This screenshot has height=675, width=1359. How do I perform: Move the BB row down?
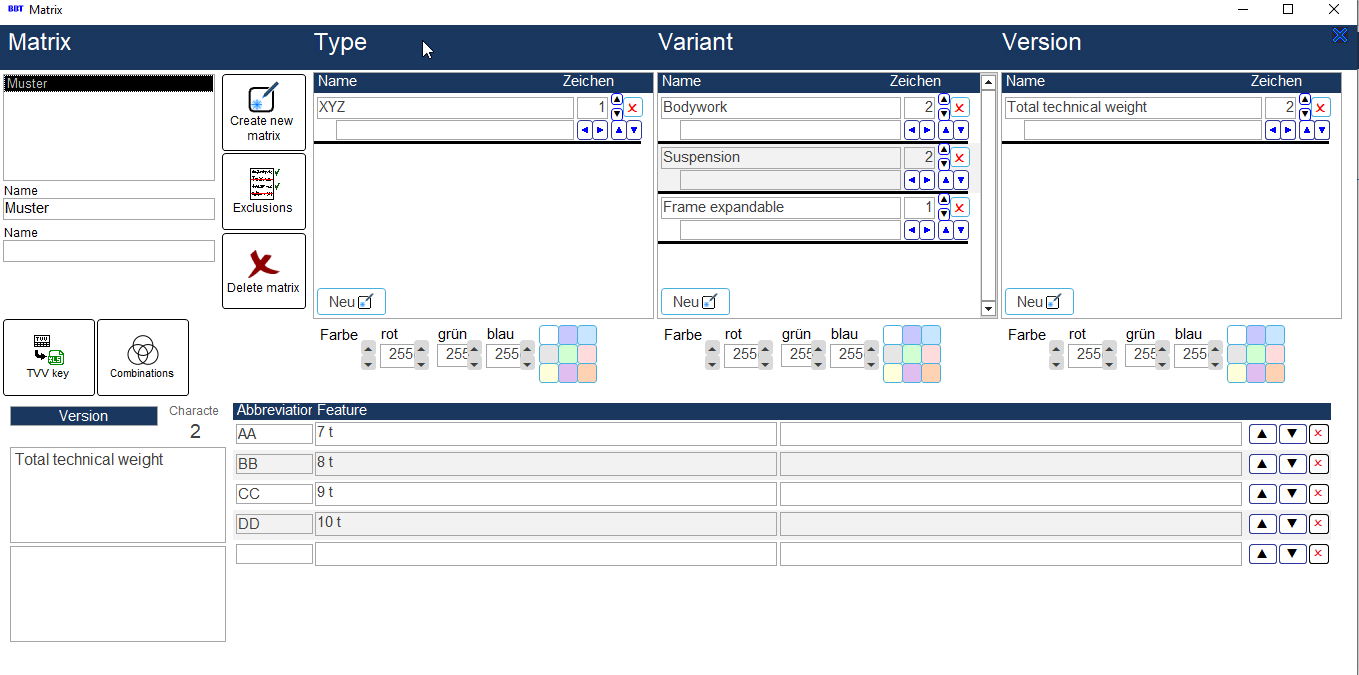(x=1293, y=464)
